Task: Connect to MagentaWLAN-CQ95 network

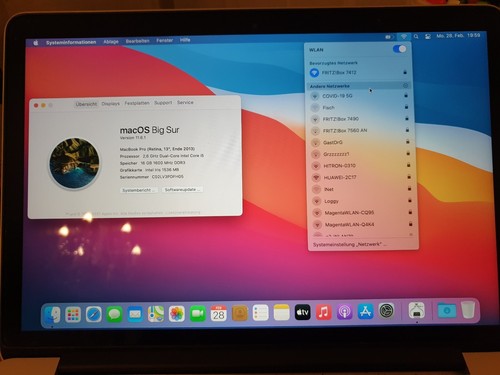Action: click(363, 213)
